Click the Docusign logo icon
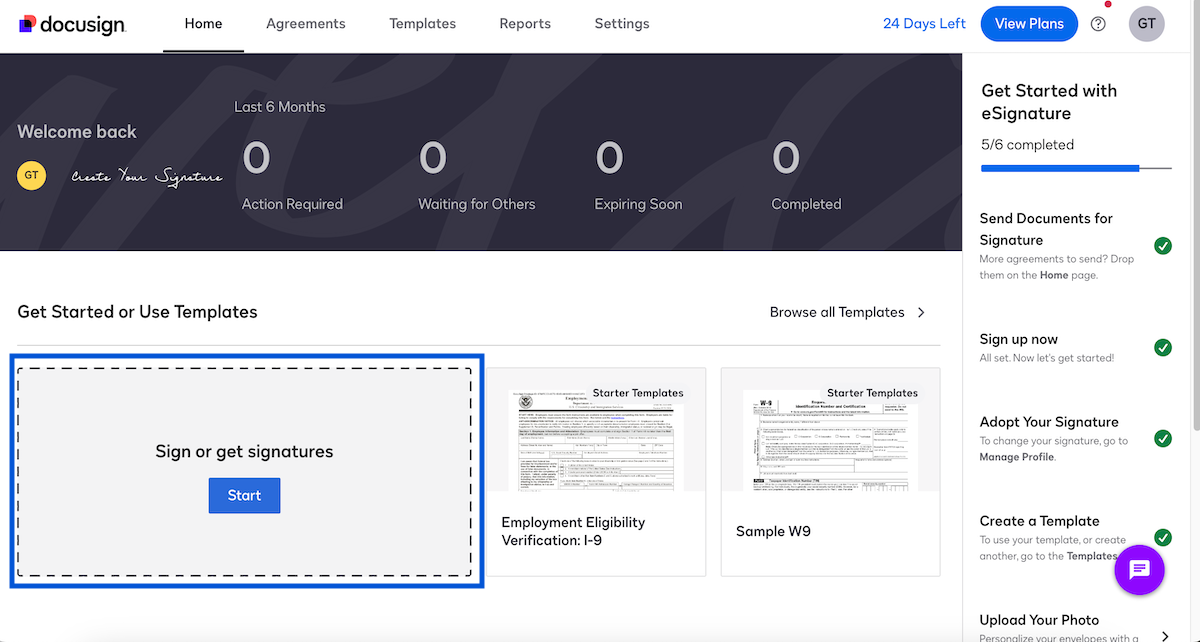 click(x=28, y=21)
